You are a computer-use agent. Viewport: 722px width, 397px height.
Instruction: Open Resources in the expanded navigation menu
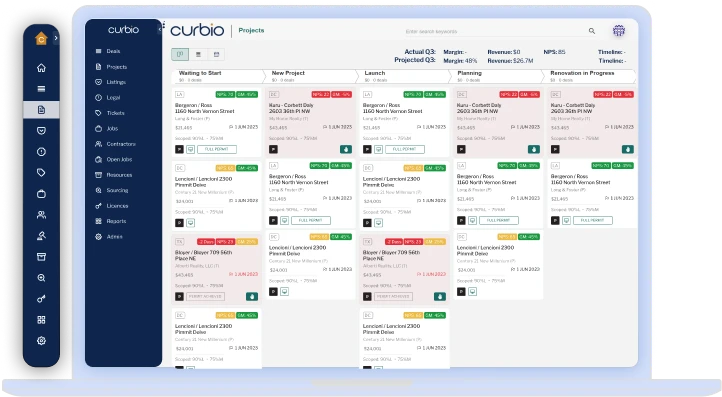[114, 175]
